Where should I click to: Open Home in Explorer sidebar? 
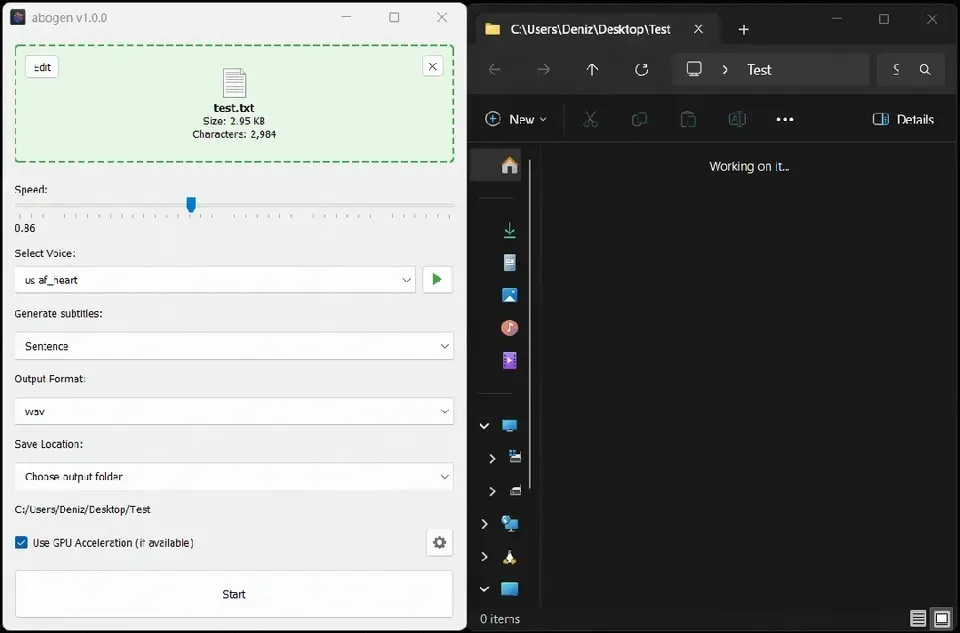(509, 165)
